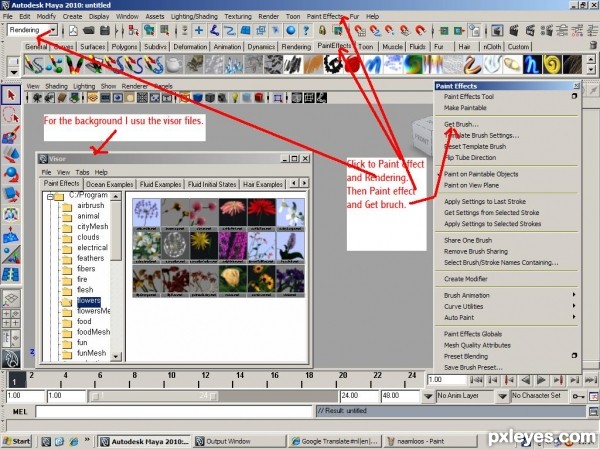
Task: Click the Output Window taskbar item
Action: click(239, 441)
